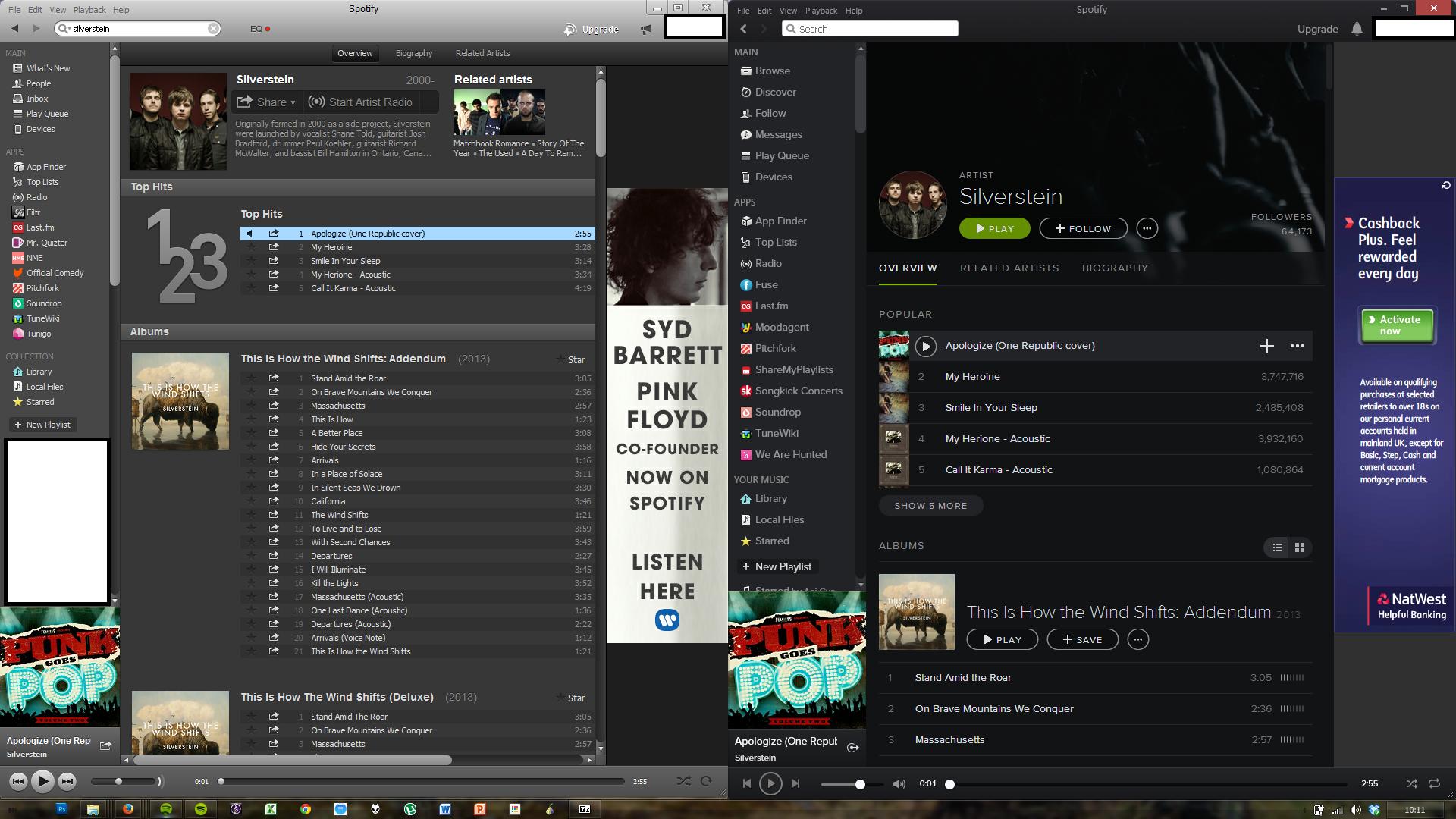The width and height of the screenshot is (1456, 819).
Task: Open File menu in left Spotify
Action: click(x=14, y=10)
